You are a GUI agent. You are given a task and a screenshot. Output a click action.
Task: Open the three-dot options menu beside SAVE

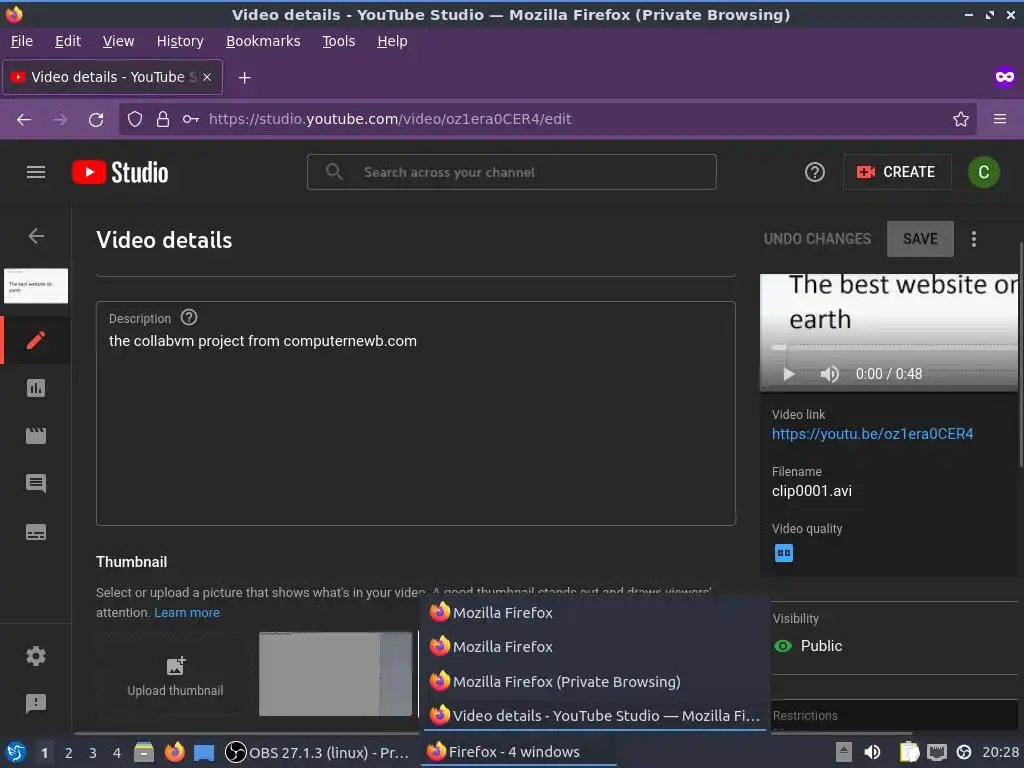tap(974, 239)
